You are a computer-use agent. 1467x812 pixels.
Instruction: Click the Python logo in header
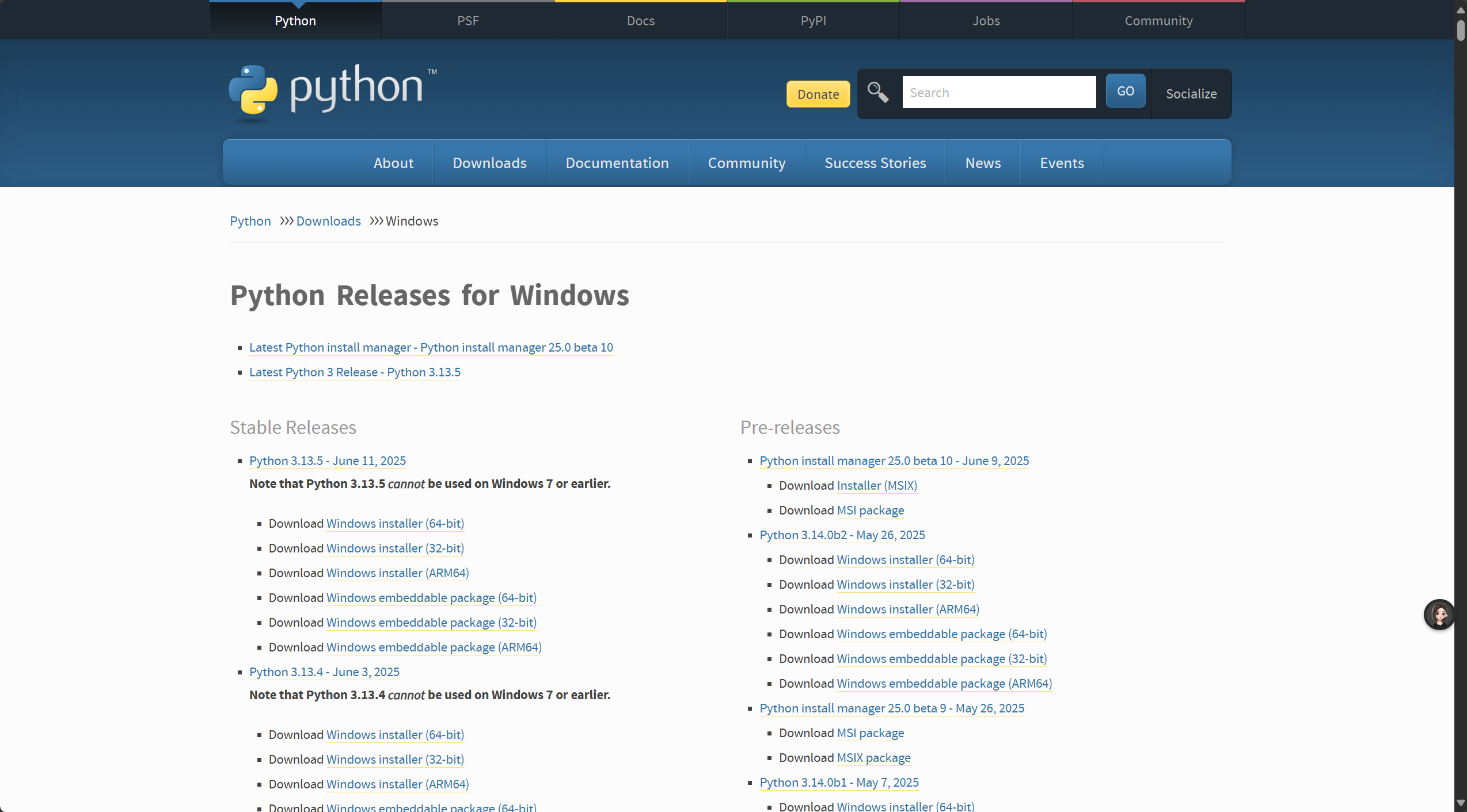pos(332,91)
